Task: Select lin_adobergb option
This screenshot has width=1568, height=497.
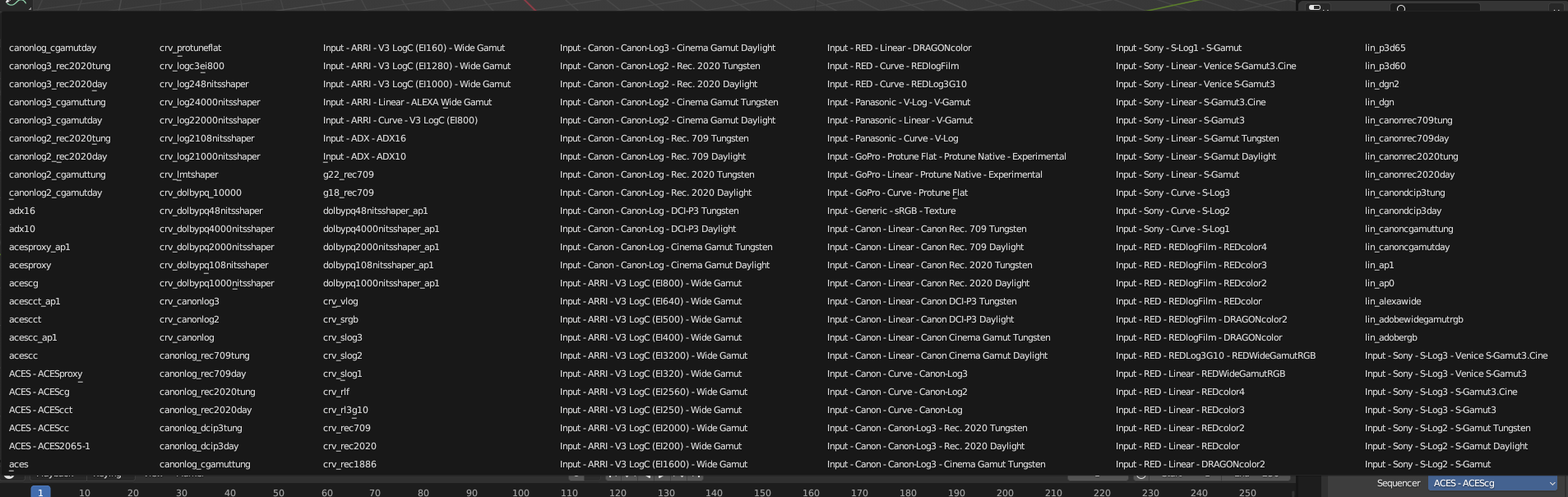Action: pos(1391,337)
